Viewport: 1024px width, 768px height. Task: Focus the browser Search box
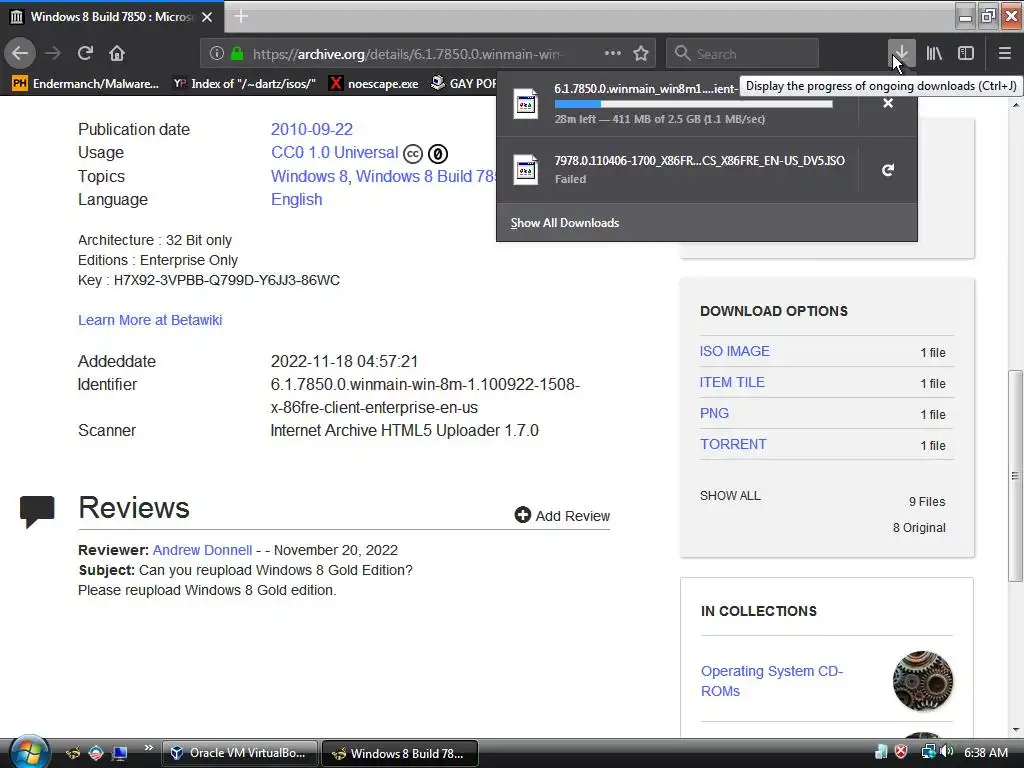743,54
